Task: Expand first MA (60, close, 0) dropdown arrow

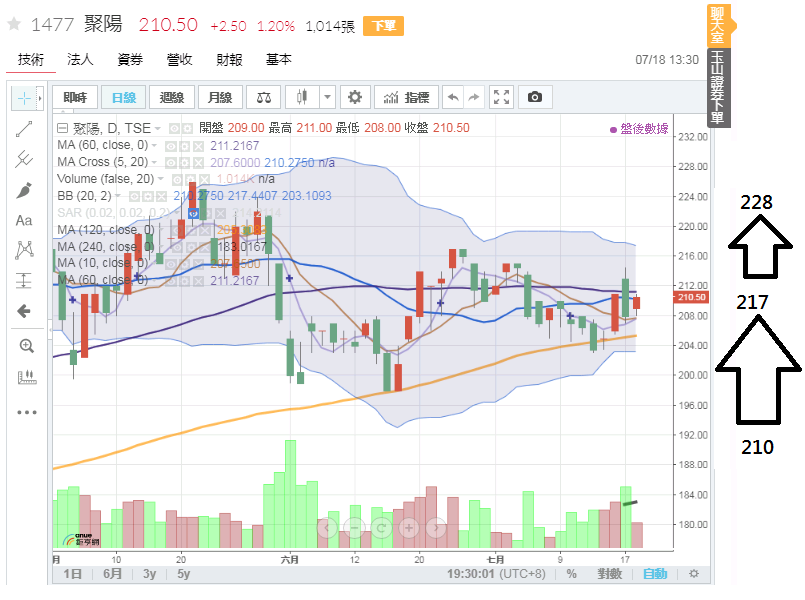Action: 154,146
